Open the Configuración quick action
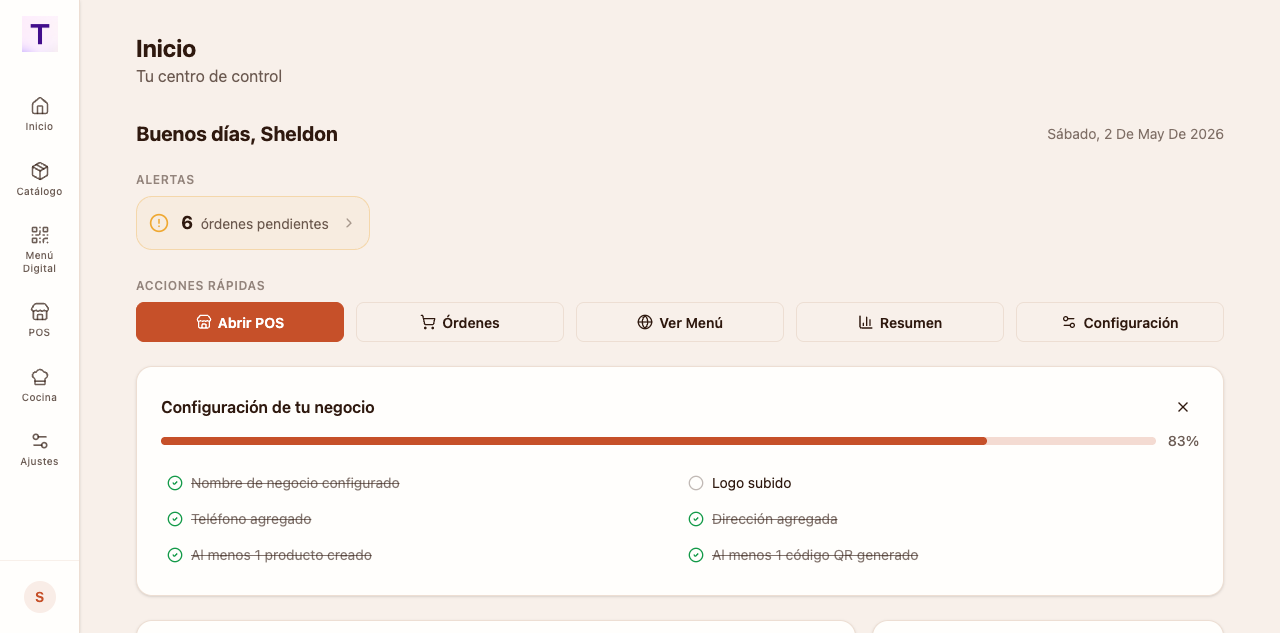Image resolution: width=1280 pixels, height=633 pixels. [x=1120, y=322]
